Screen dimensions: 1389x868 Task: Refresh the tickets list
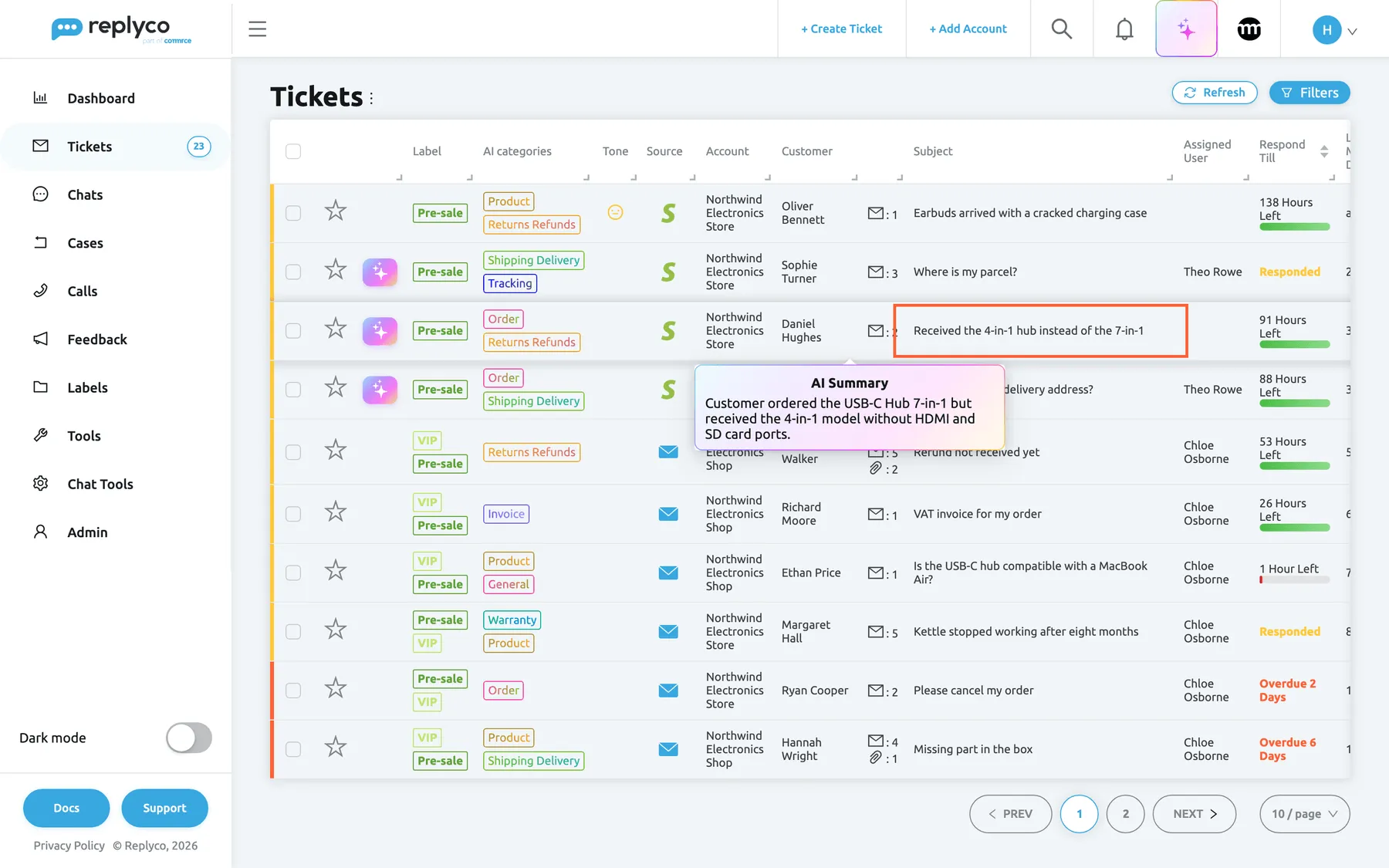tap(1215, 93)
